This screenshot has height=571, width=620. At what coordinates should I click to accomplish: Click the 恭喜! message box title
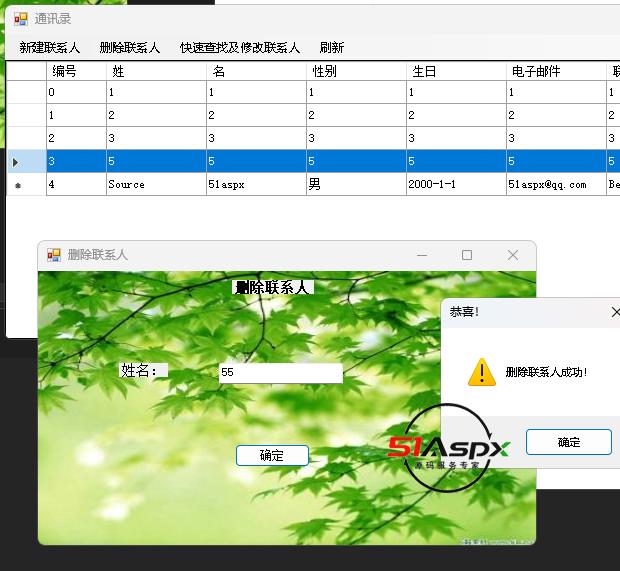464,312
